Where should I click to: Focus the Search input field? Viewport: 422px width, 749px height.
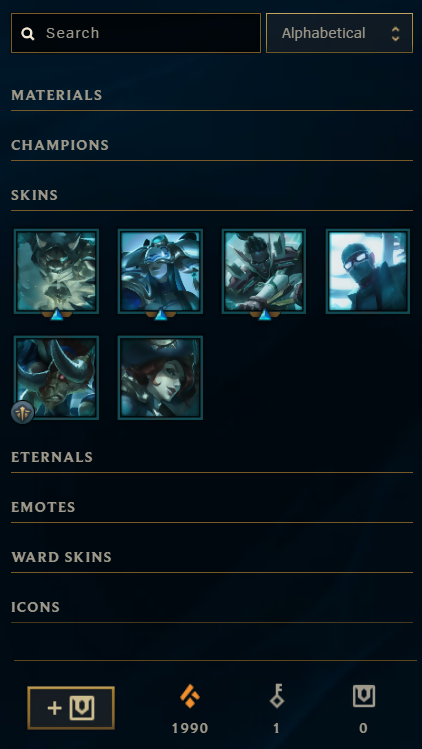(136, 33)
